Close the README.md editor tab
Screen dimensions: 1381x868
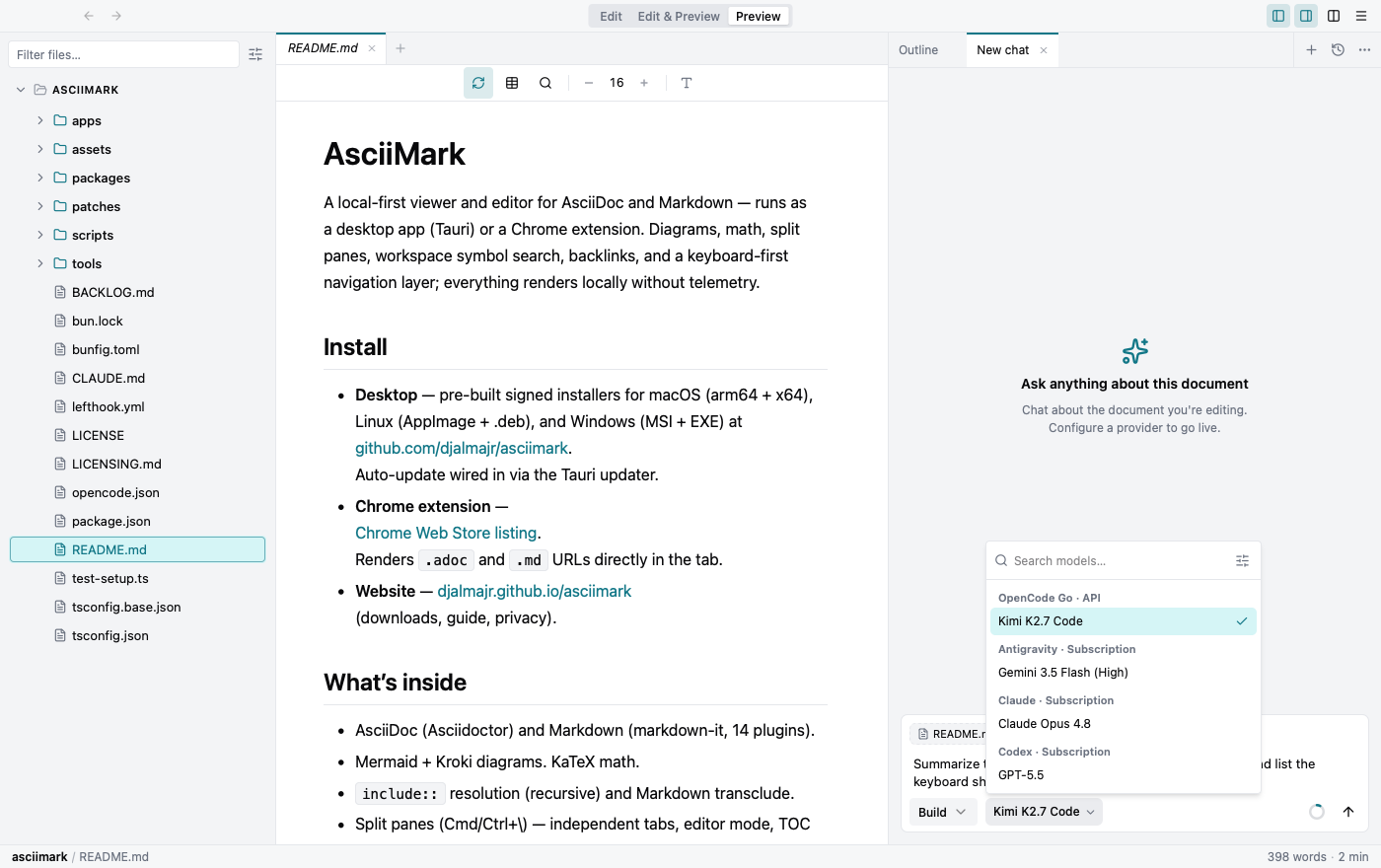pos(372,48)
